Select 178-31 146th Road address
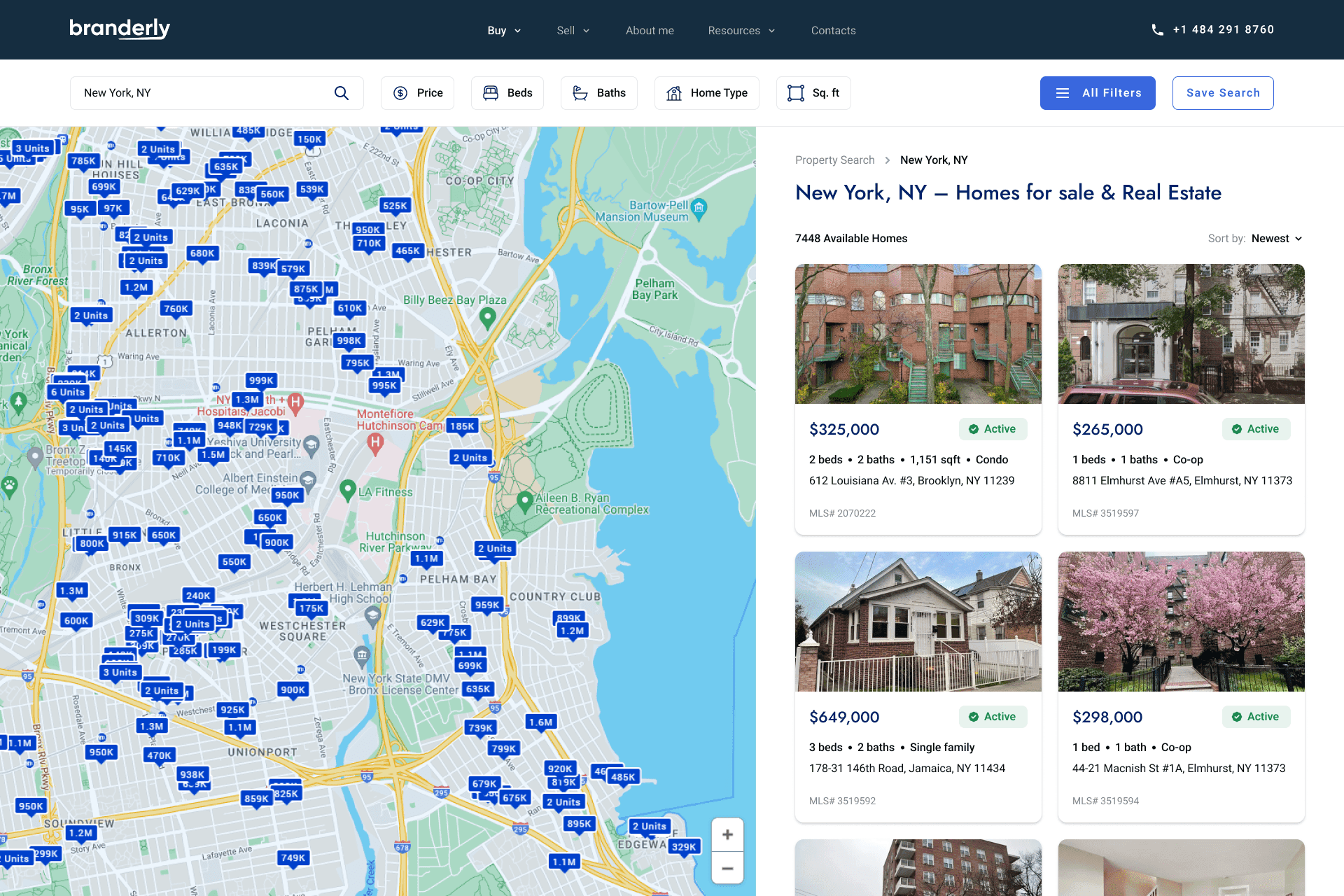This screenshot has height=896, width=1344. (x=907, y=769)
